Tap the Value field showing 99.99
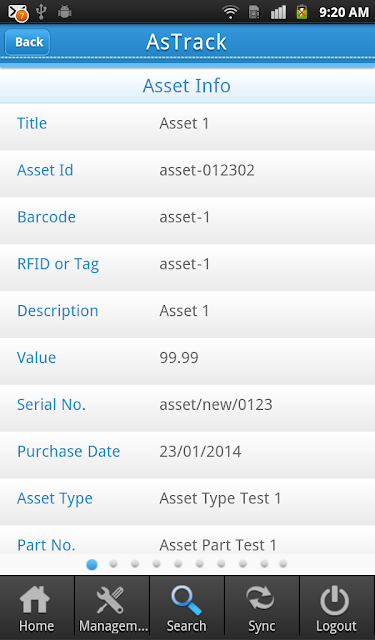The image size is (375, 640). coord(179,358)
